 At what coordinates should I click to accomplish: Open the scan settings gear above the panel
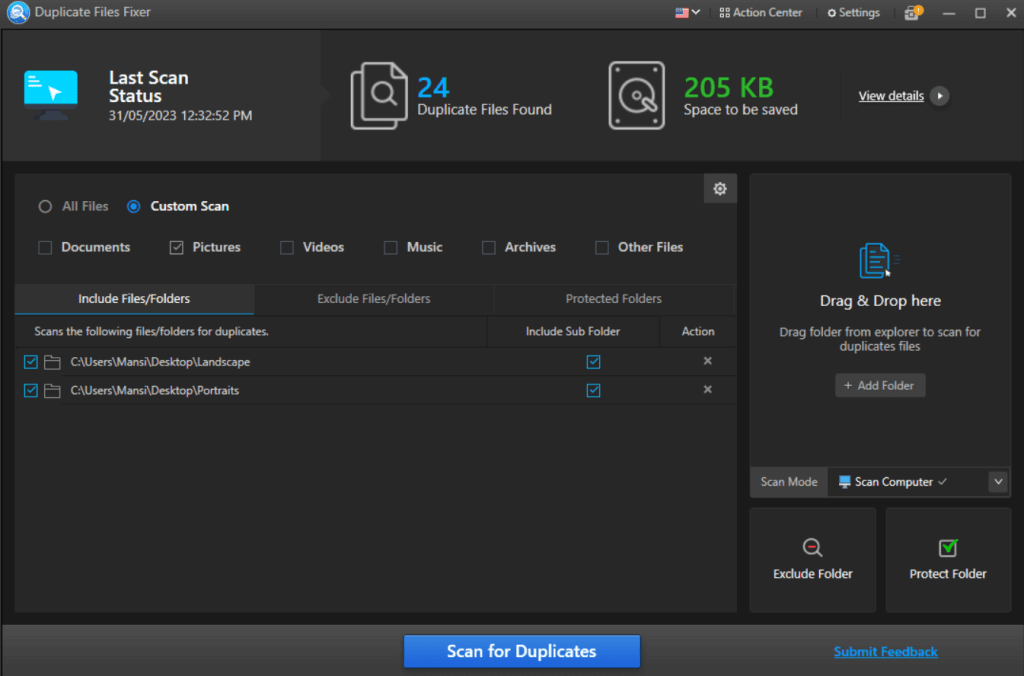click(x=720, y=188)
